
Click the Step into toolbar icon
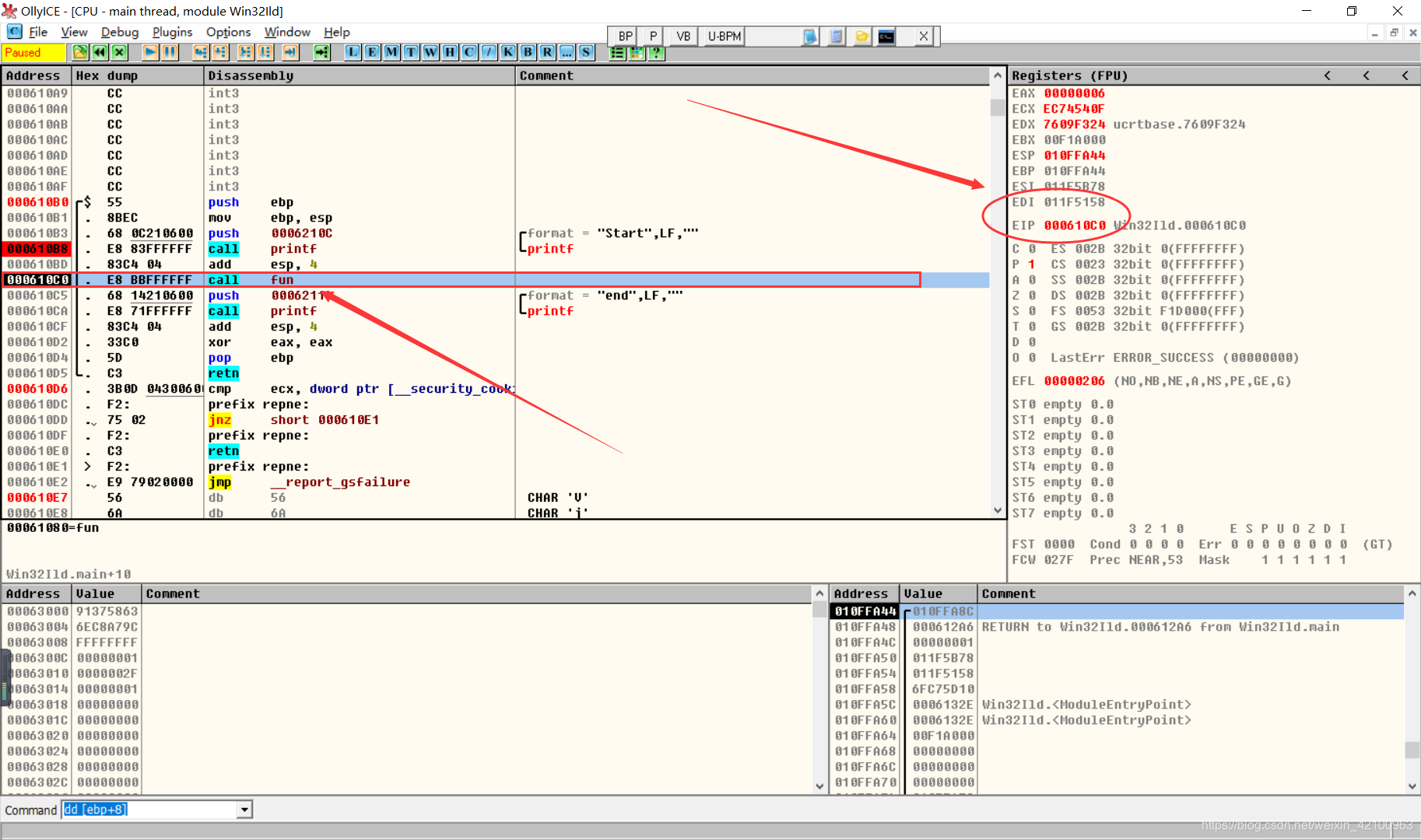tap(201, 52)
